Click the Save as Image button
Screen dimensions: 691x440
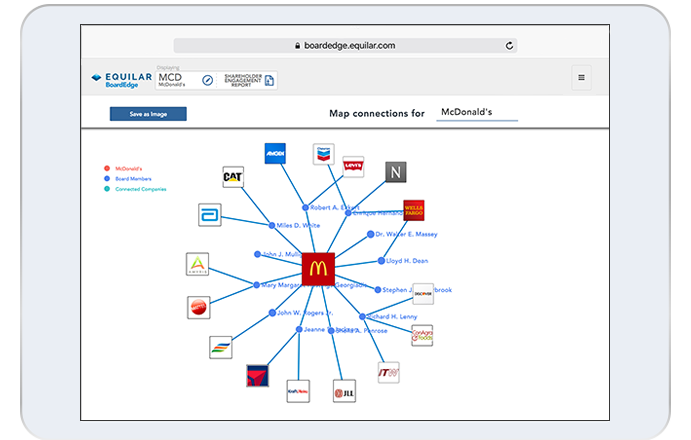coord(148,114)
